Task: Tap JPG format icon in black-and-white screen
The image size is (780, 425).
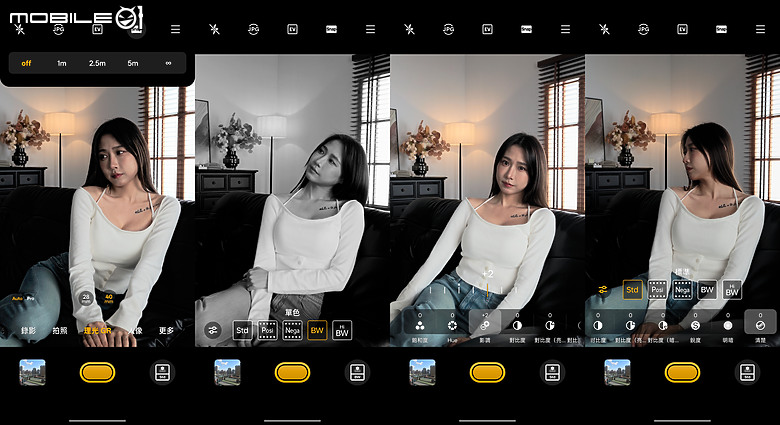Action: 253,29
